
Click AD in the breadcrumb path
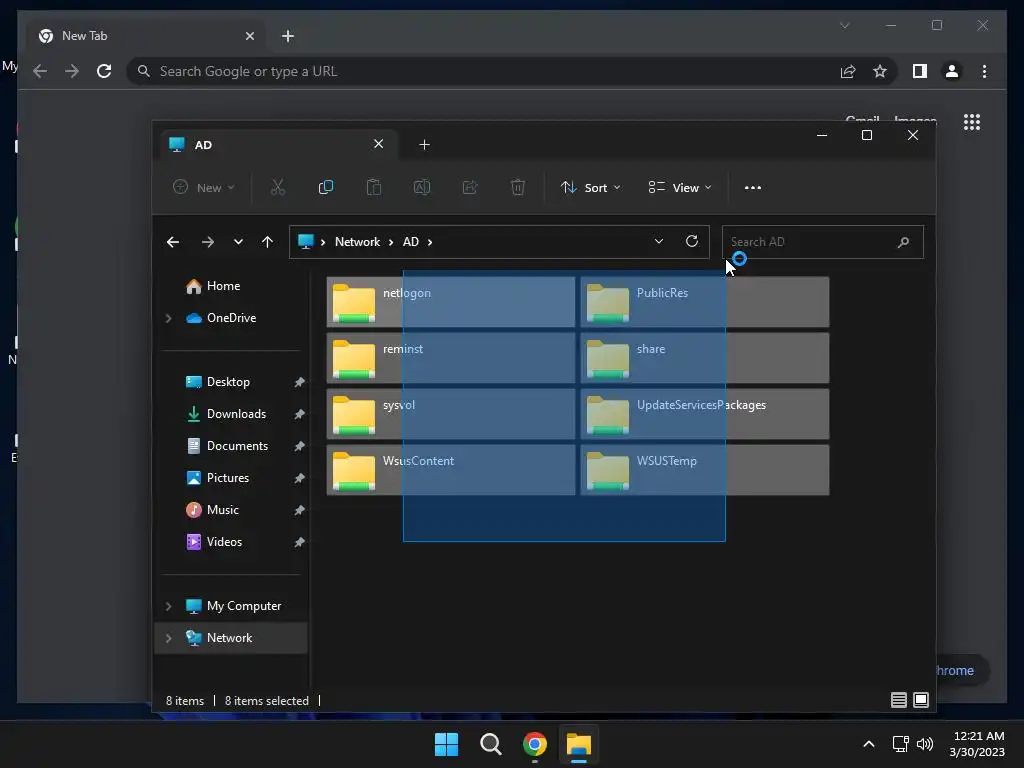click(x=411, y=242)
